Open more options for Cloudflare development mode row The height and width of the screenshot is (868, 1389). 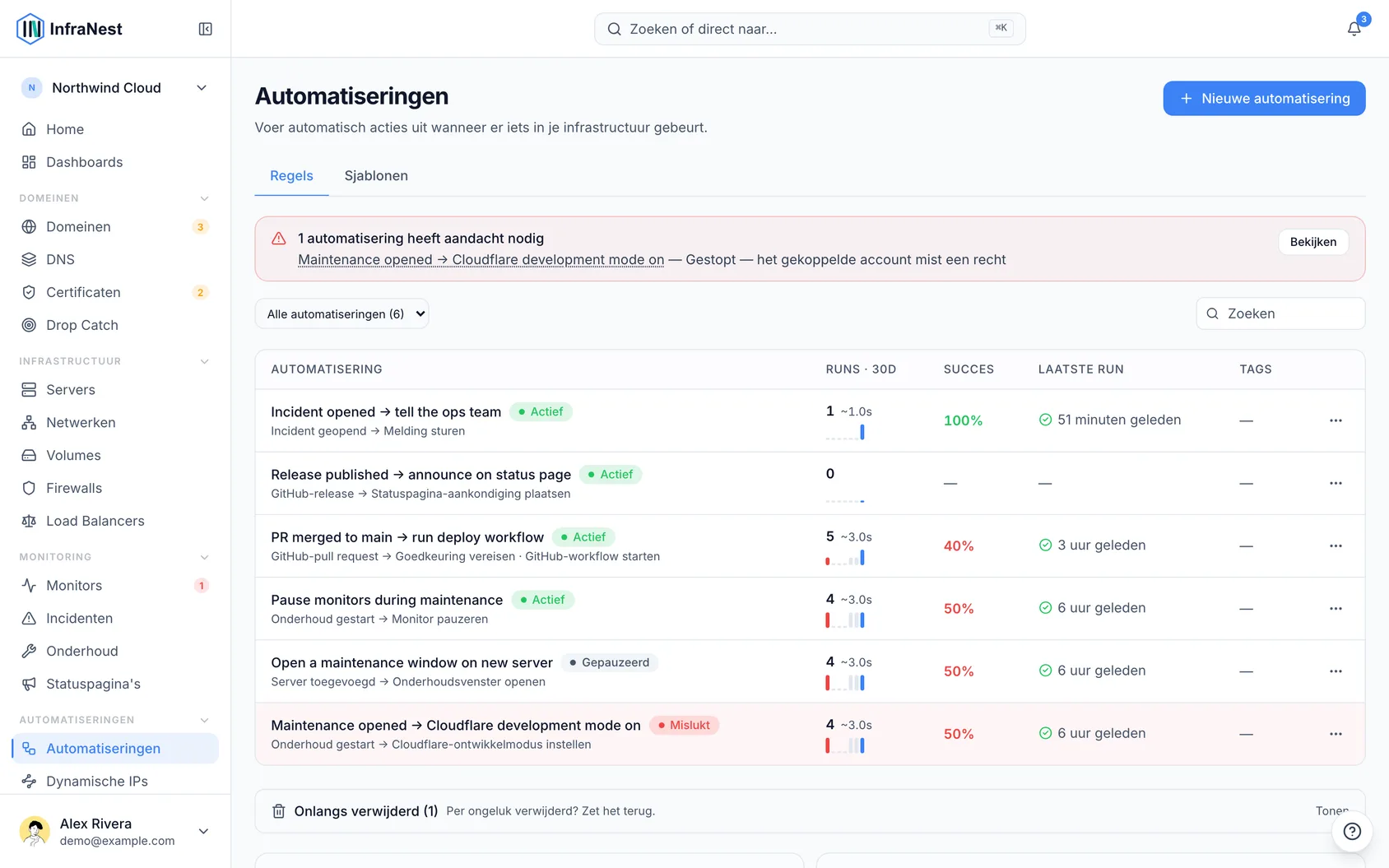pyautogui.click(x=1336, y=733)
